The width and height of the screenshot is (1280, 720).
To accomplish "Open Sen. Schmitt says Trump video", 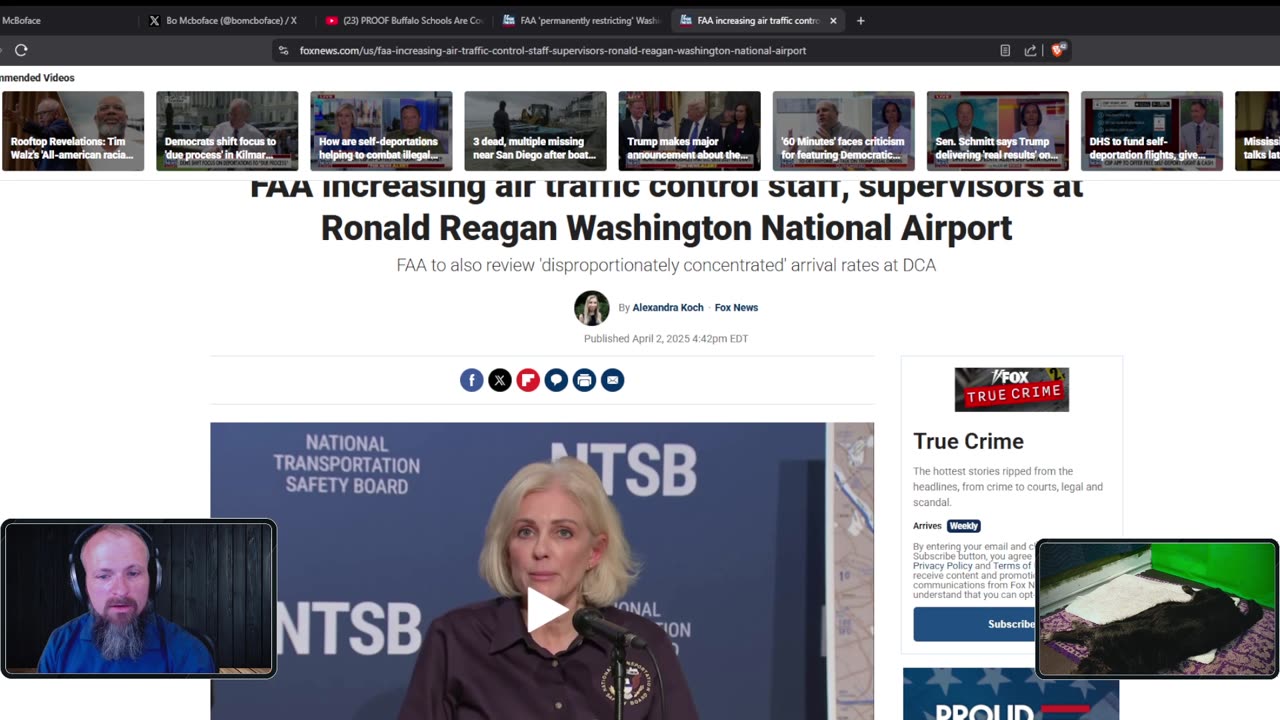I will click(997, 131).
